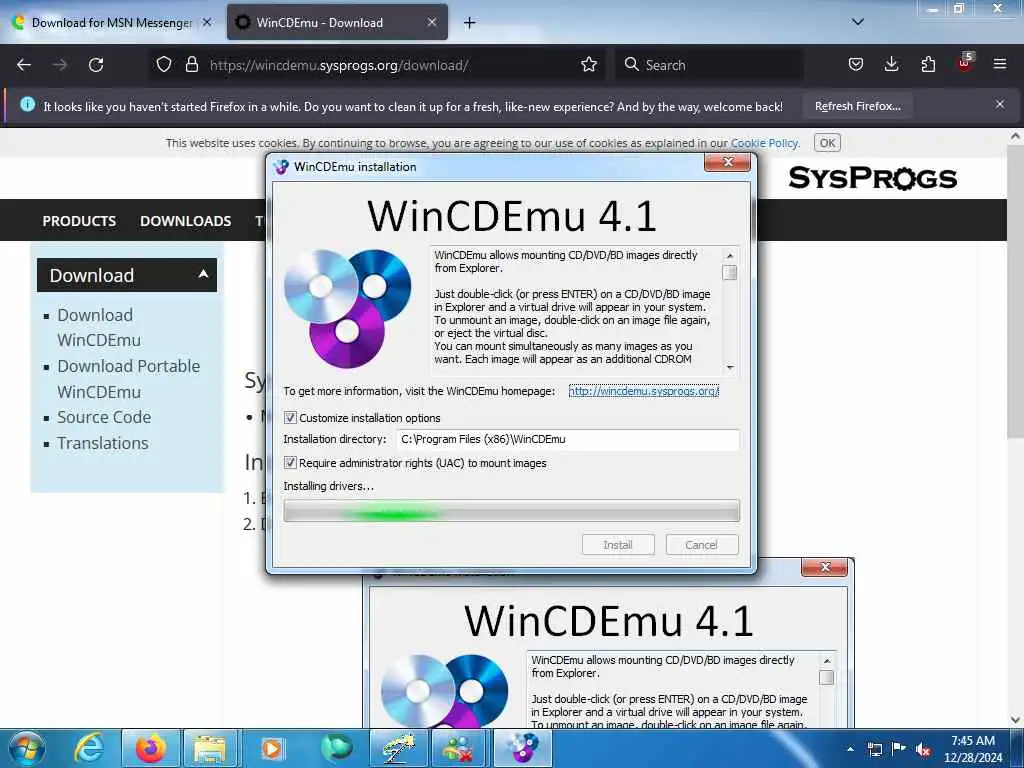
Task: Click the installer Cancel button
Action: point(701,545)
